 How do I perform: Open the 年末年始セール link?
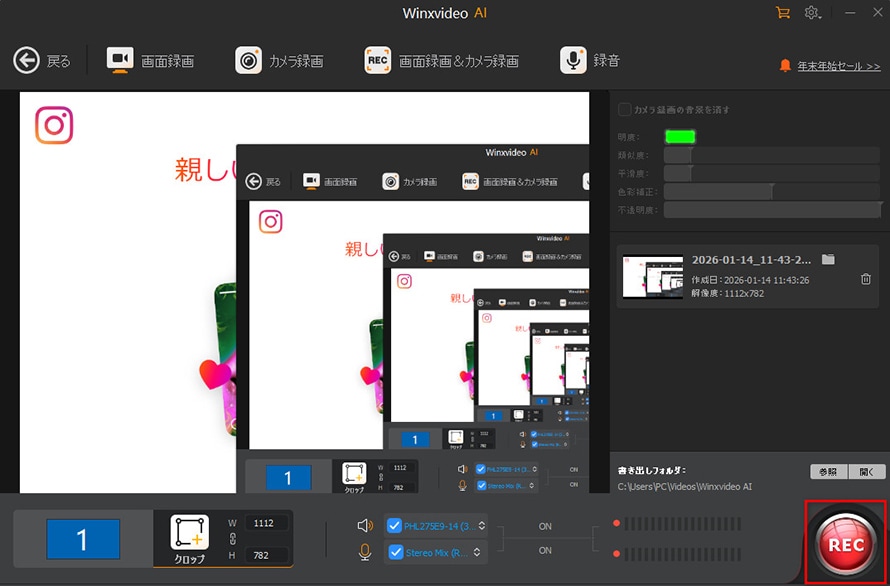click(x=838, y=66)
